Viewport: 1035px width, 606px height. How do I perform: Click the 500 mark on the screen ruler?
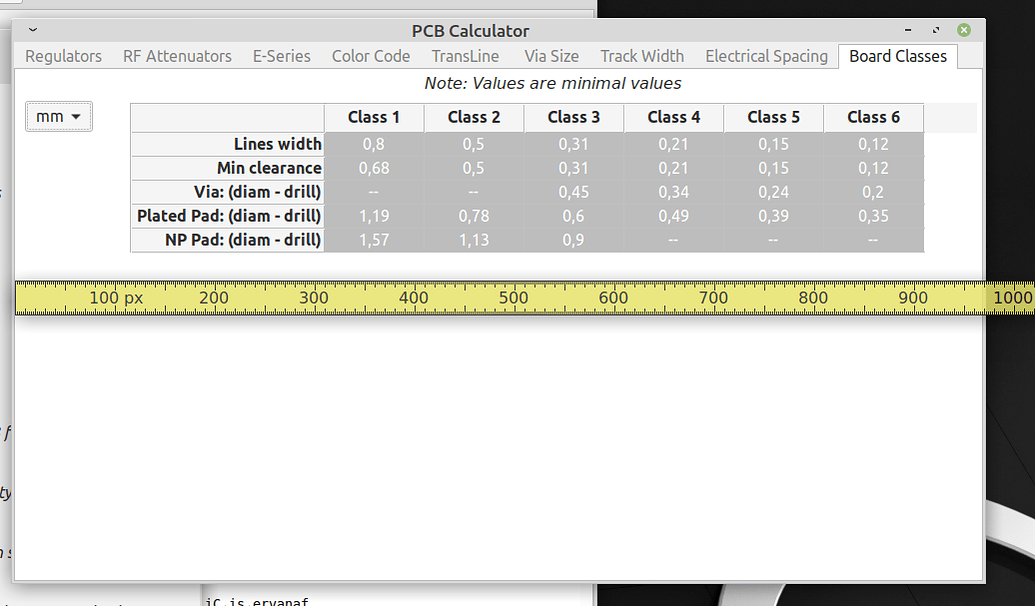(514, 298)
